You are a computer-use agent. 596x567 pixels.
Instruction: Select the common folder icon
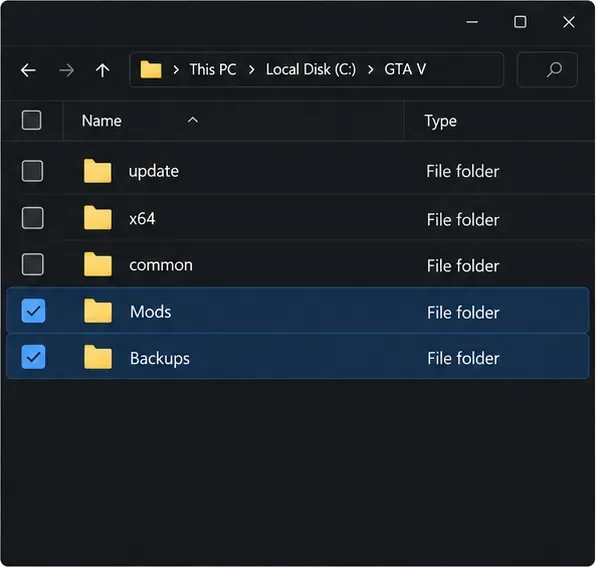(98, 264)
